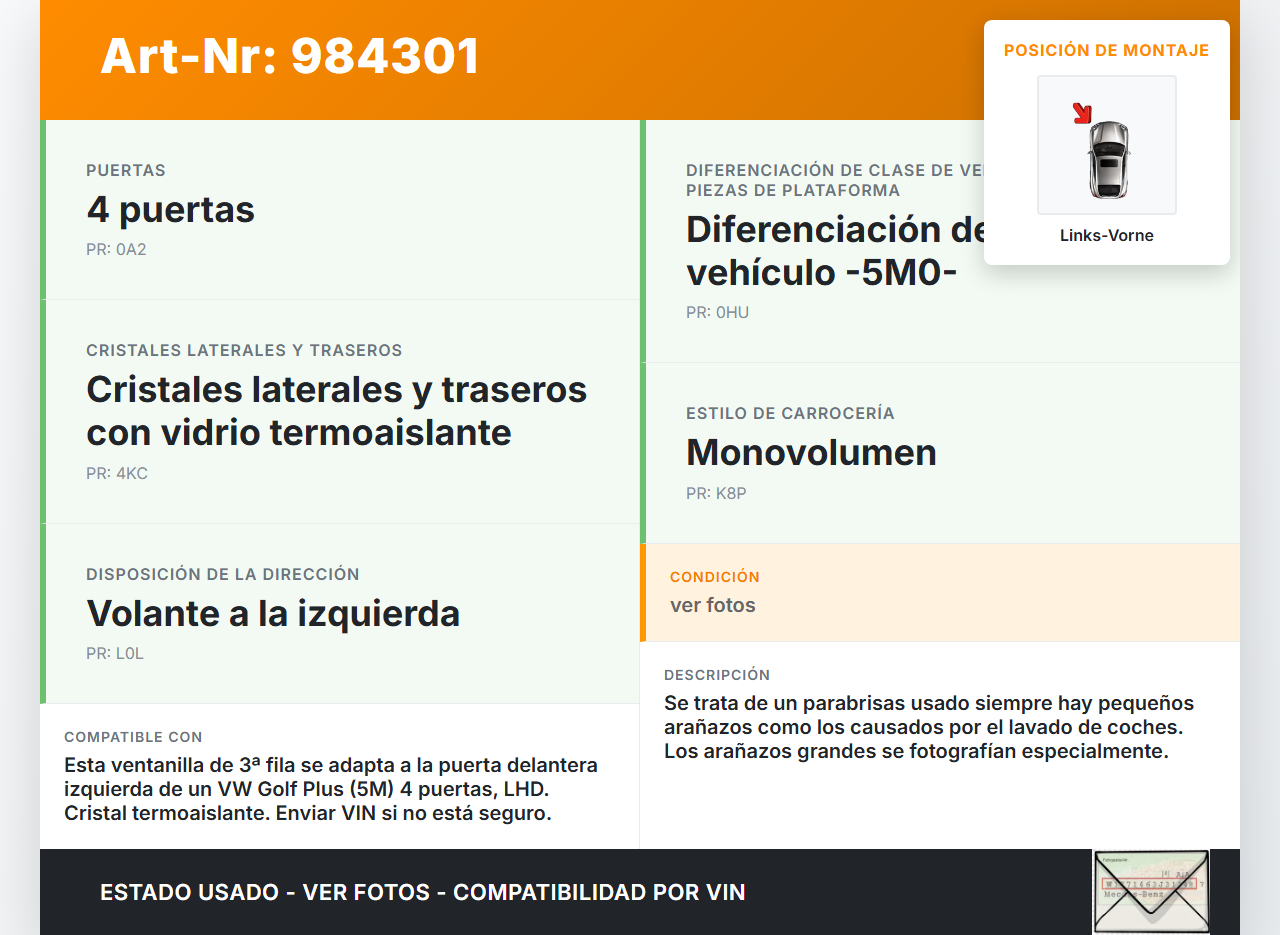
Task: Select the 'DISPOSICIÓN DE LA DIRECCIÓN' label
Action: [x=223, y=574]
